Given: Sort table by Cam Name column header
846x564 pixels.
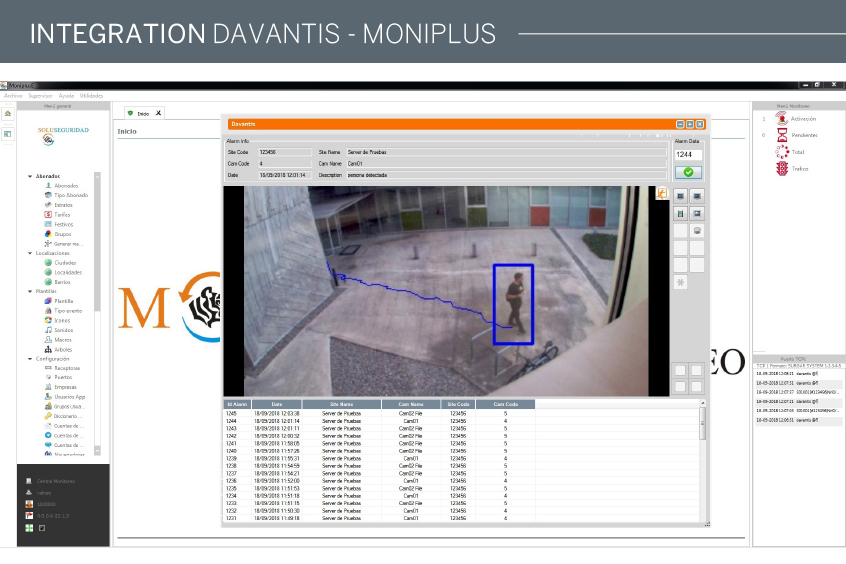Looking at the screenshot, I should 410,404.
